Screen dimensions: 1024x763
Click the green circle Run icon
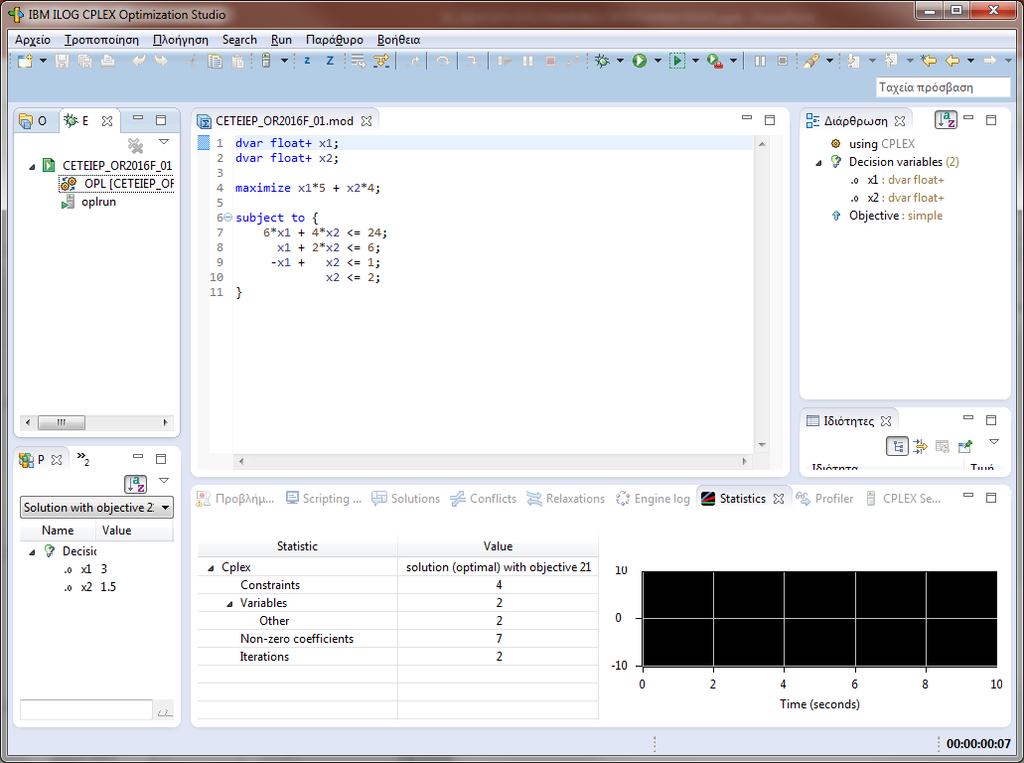pyautogui.click(x=640, y=61)
